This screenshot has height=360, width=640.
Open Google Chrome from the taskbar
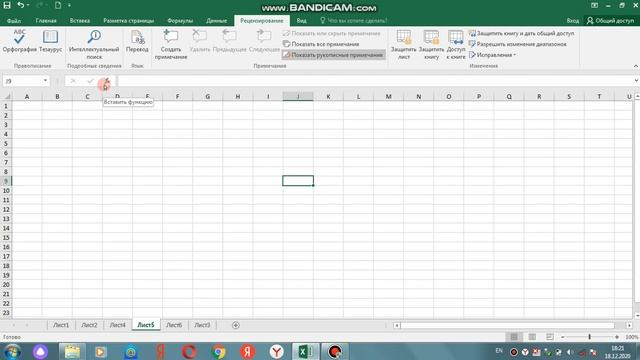point(218,351)
